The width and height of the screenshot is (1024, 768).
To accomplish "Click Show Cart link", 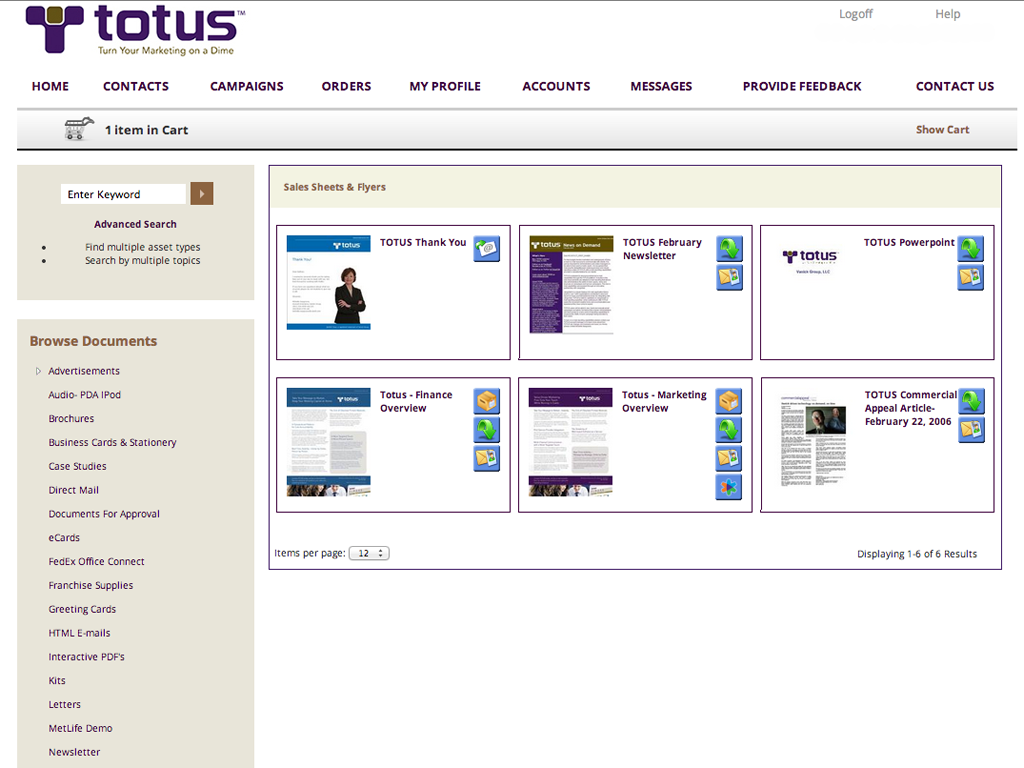I will (x=942, y=129).
